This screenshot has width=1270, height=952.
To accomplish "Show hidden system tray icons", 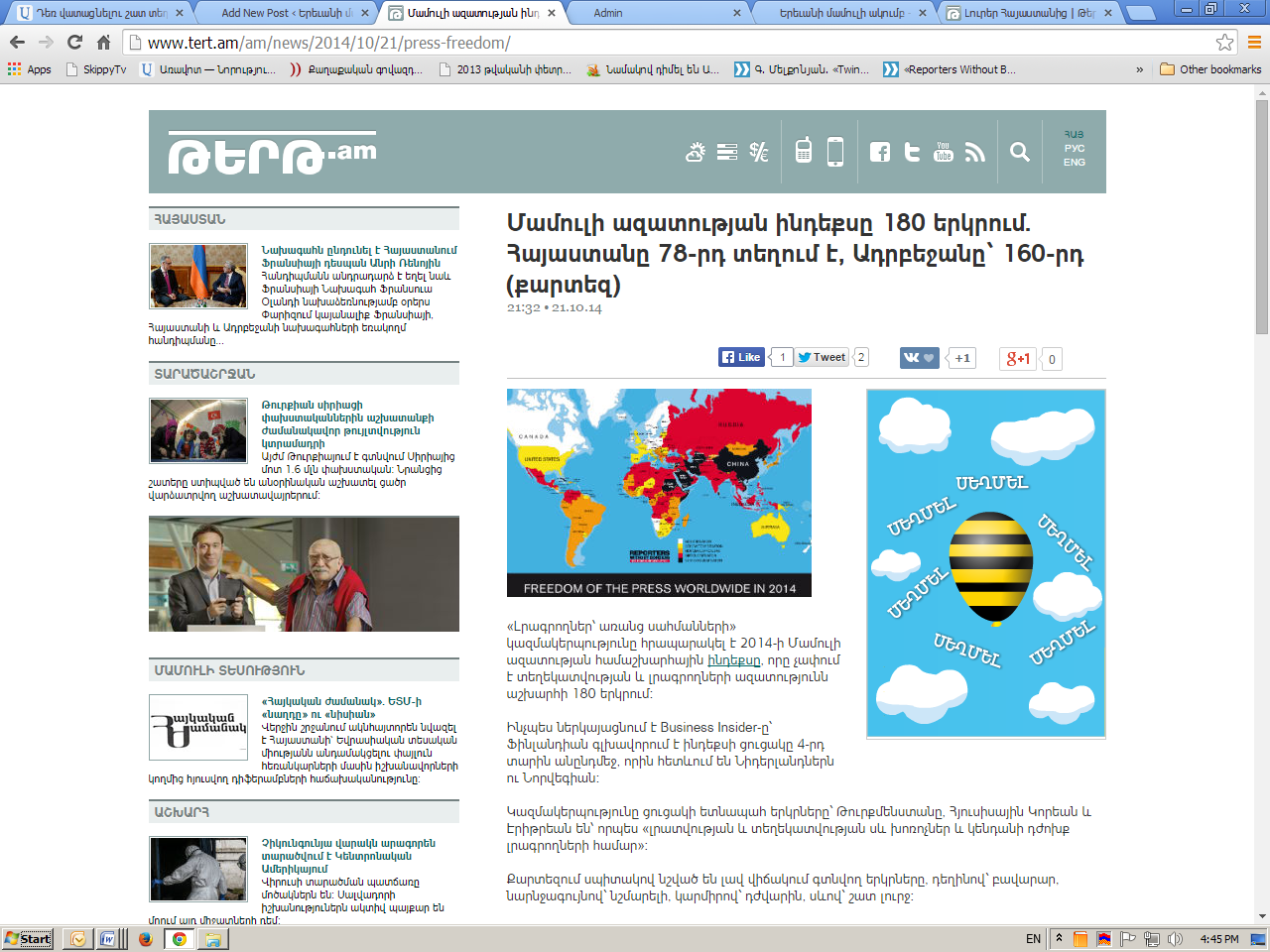I will [1059, 938].
